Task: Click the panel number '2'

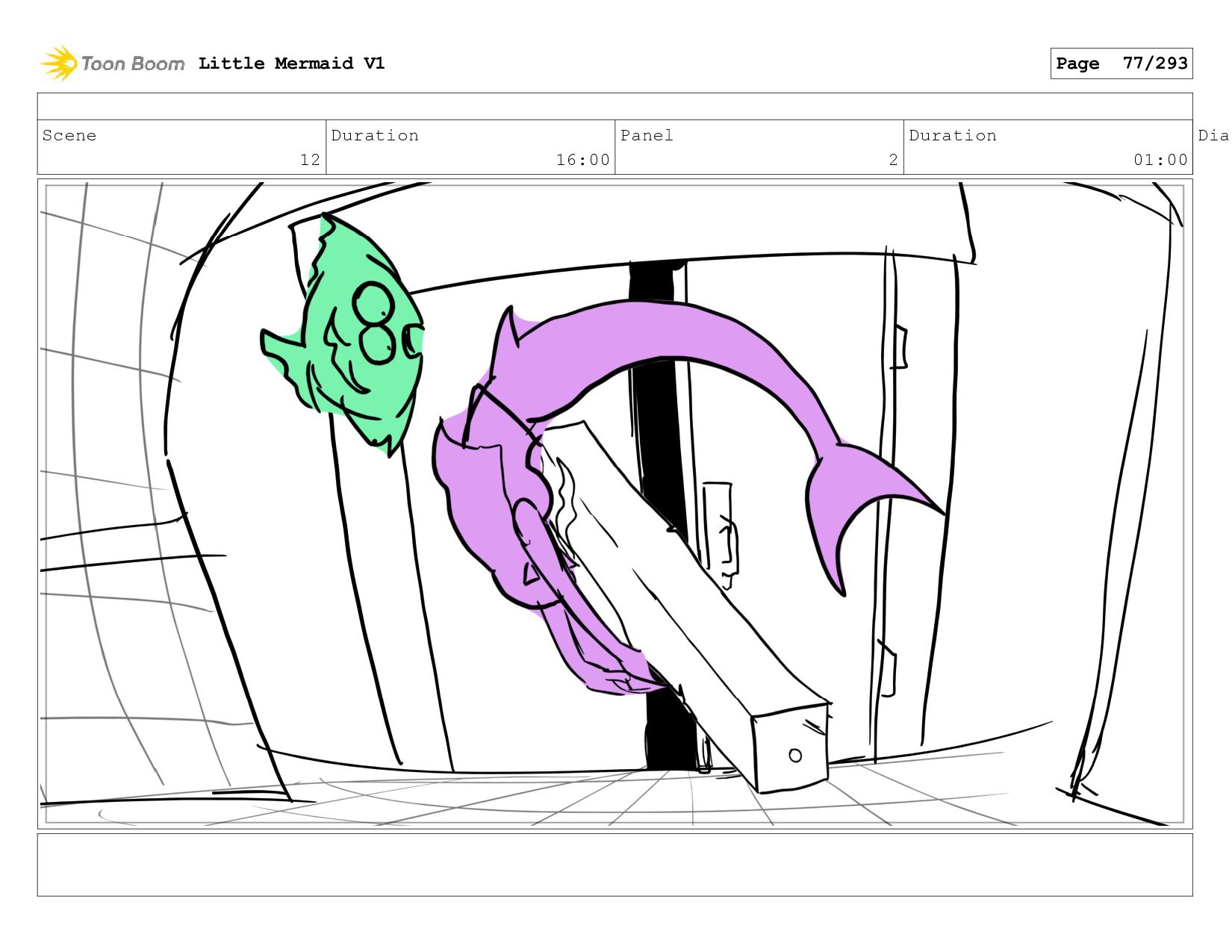Action: point(893,160)
